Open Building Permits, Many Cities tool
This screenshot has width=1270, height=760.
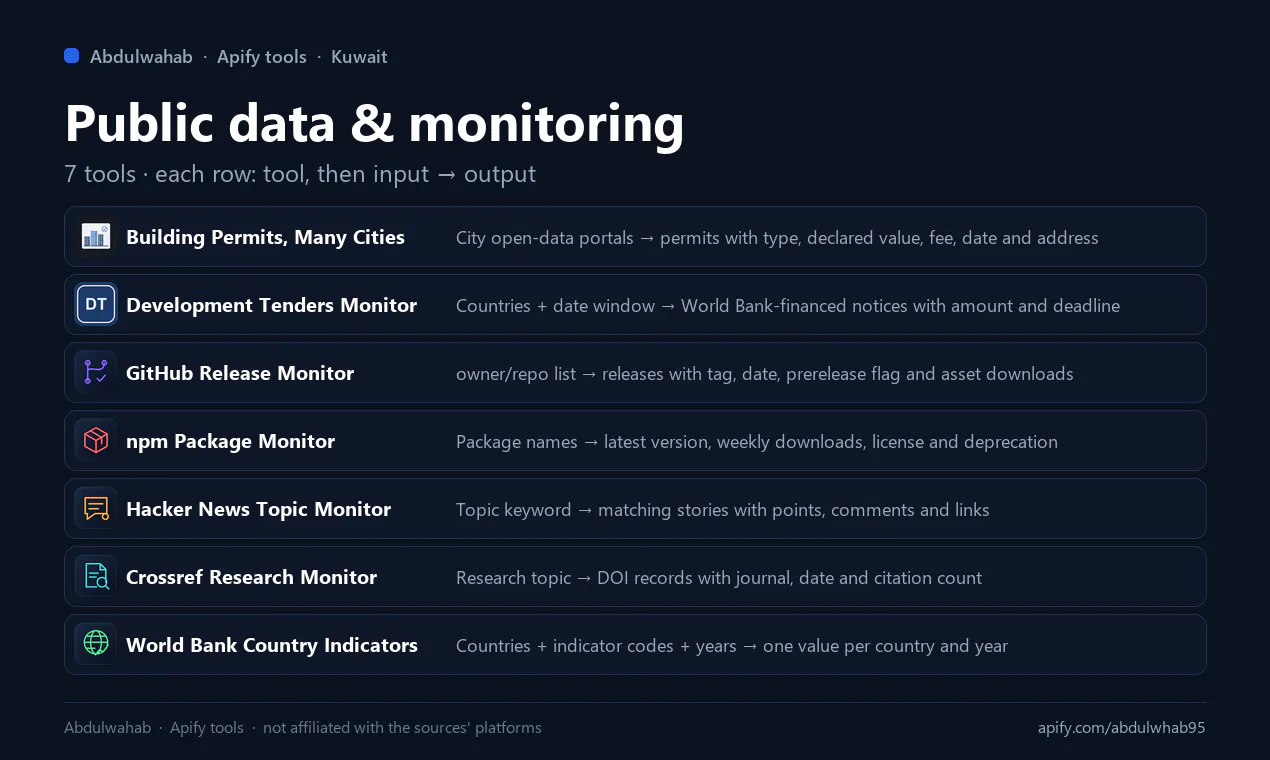click(635, 237)
